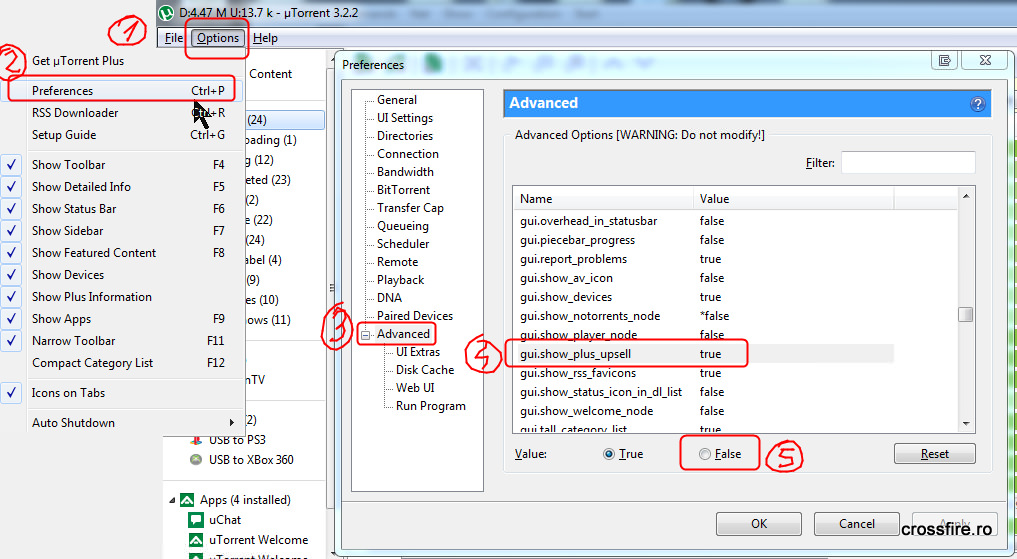Click the OK button
Viewport: 1017px width, 559px height.
click(759, 524)
